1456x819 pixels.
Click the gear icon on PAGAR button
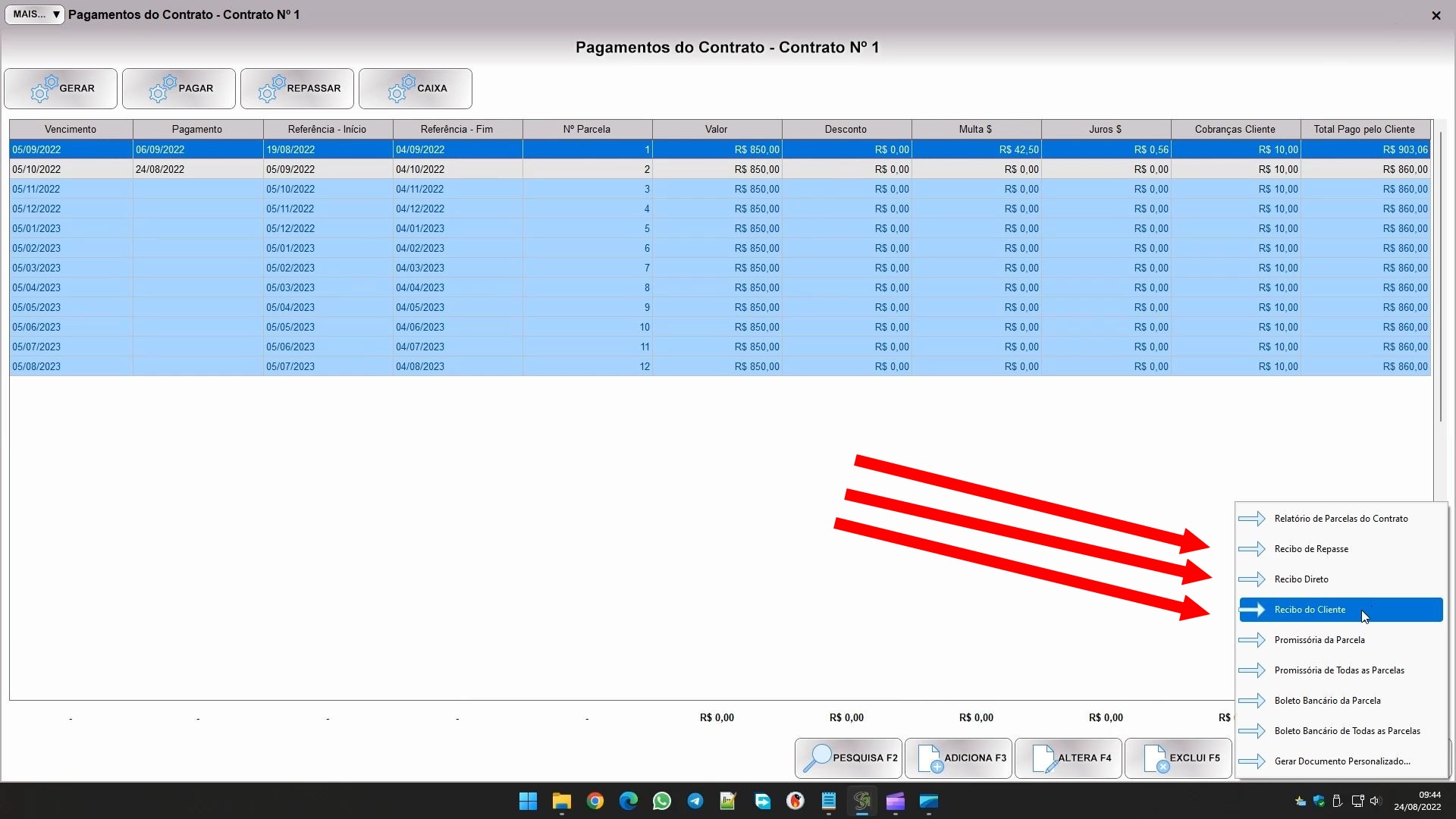tap(162, 89)
